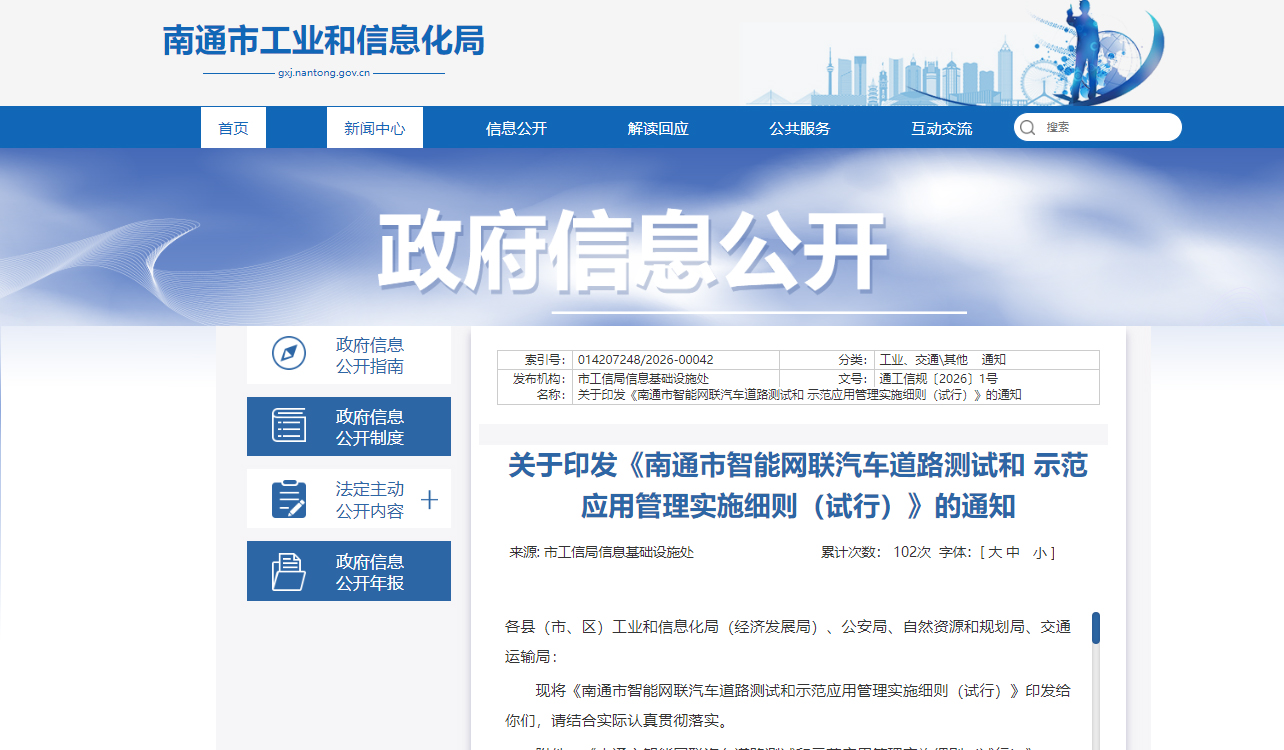
Task: Open 政府信息公开制度 sidebar link text
Action: [370, 427]
